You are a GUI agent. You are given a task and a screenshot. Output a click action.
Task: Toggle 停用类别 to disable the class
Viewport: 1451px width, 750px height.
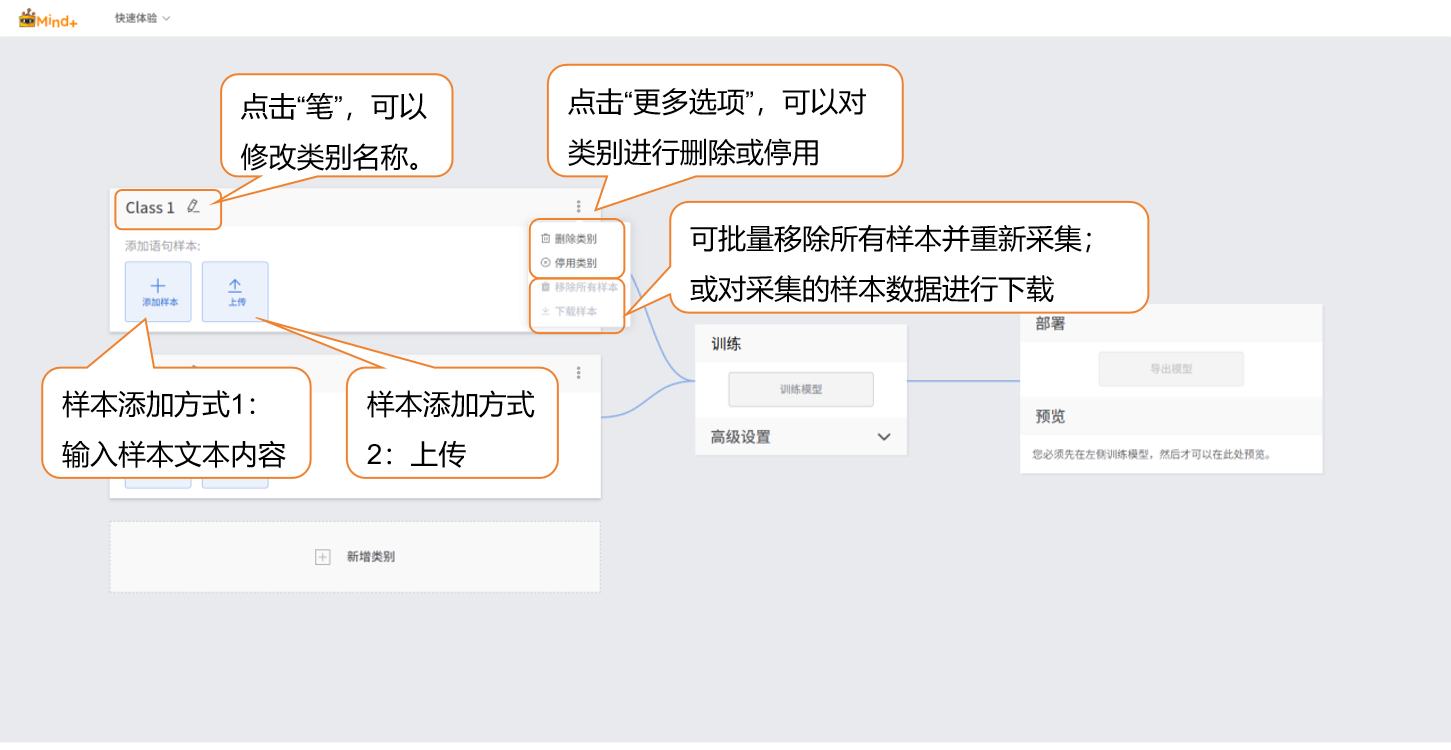coord(576,263)
